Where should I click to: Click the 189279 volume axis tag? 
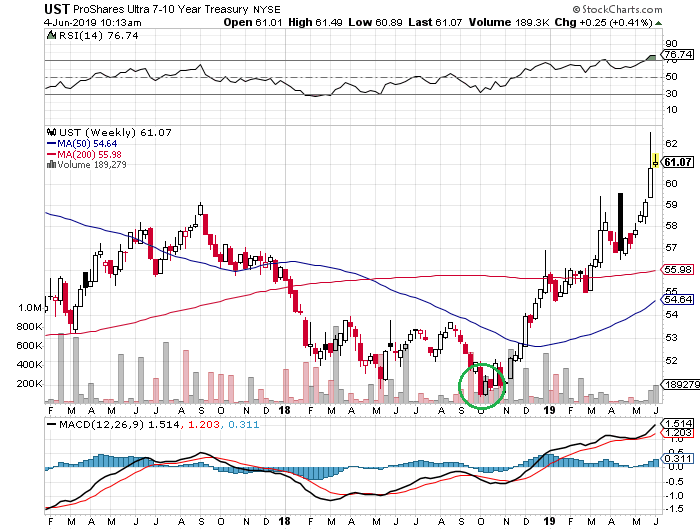[680, 384]
